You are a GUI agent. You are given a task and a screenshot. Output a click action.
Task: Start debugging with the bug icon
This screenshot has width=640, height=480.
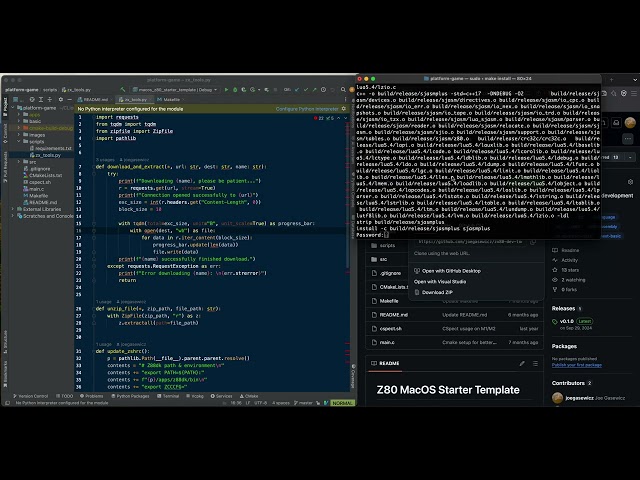pos(235,89)
